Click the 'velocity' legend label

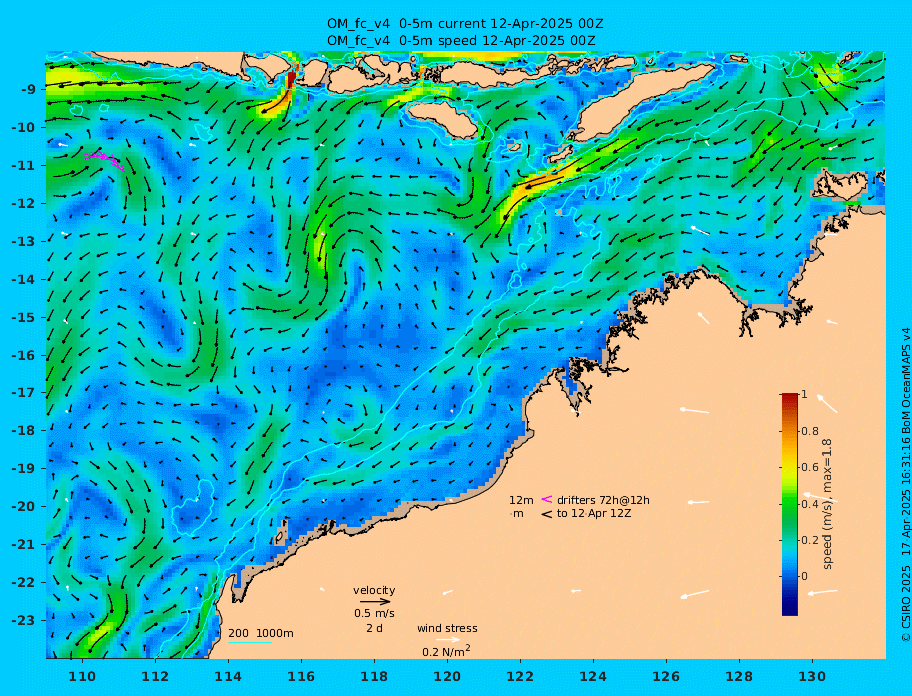(x=374, y=590)
